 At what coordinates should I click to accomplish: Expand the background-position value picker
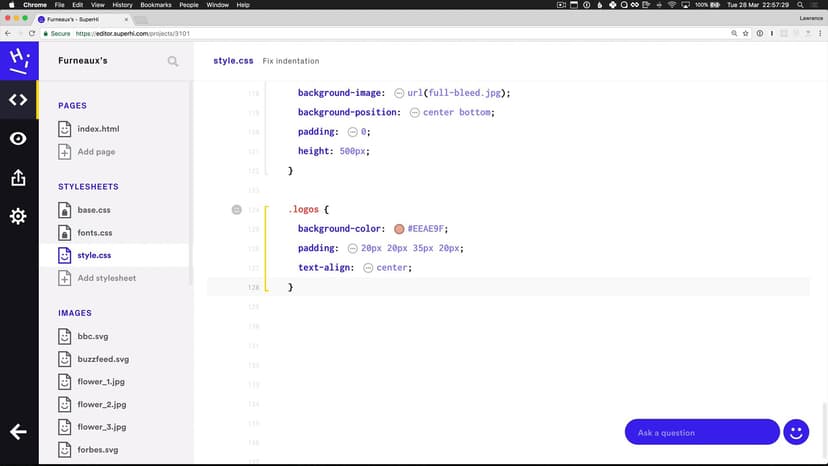click(x=415, y=113)
